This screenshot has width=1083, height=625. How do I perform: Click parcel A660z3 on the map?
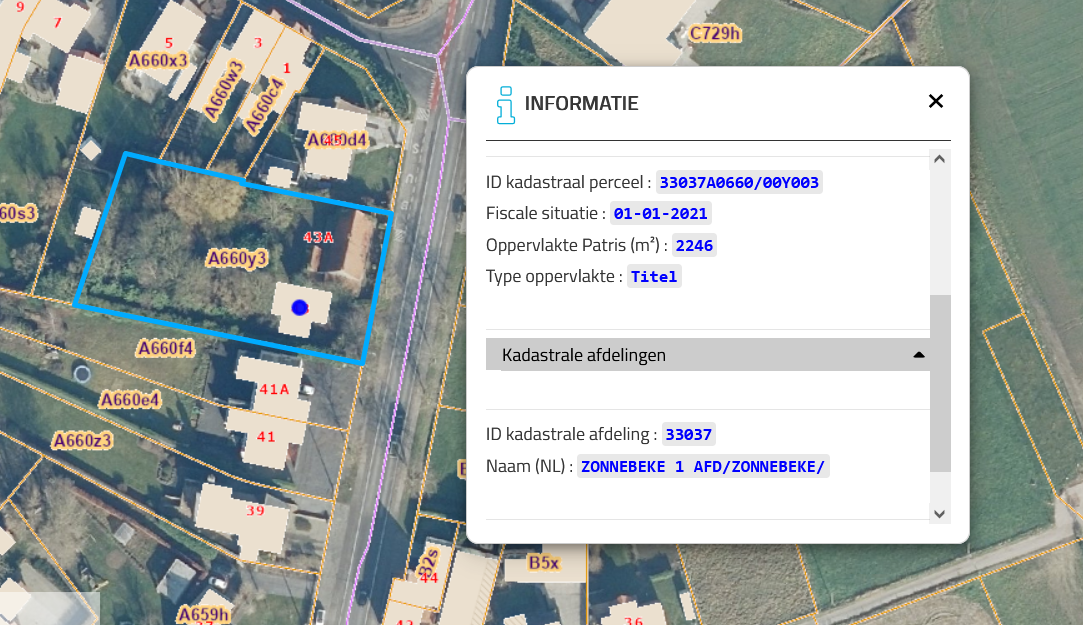click(82, 440)
